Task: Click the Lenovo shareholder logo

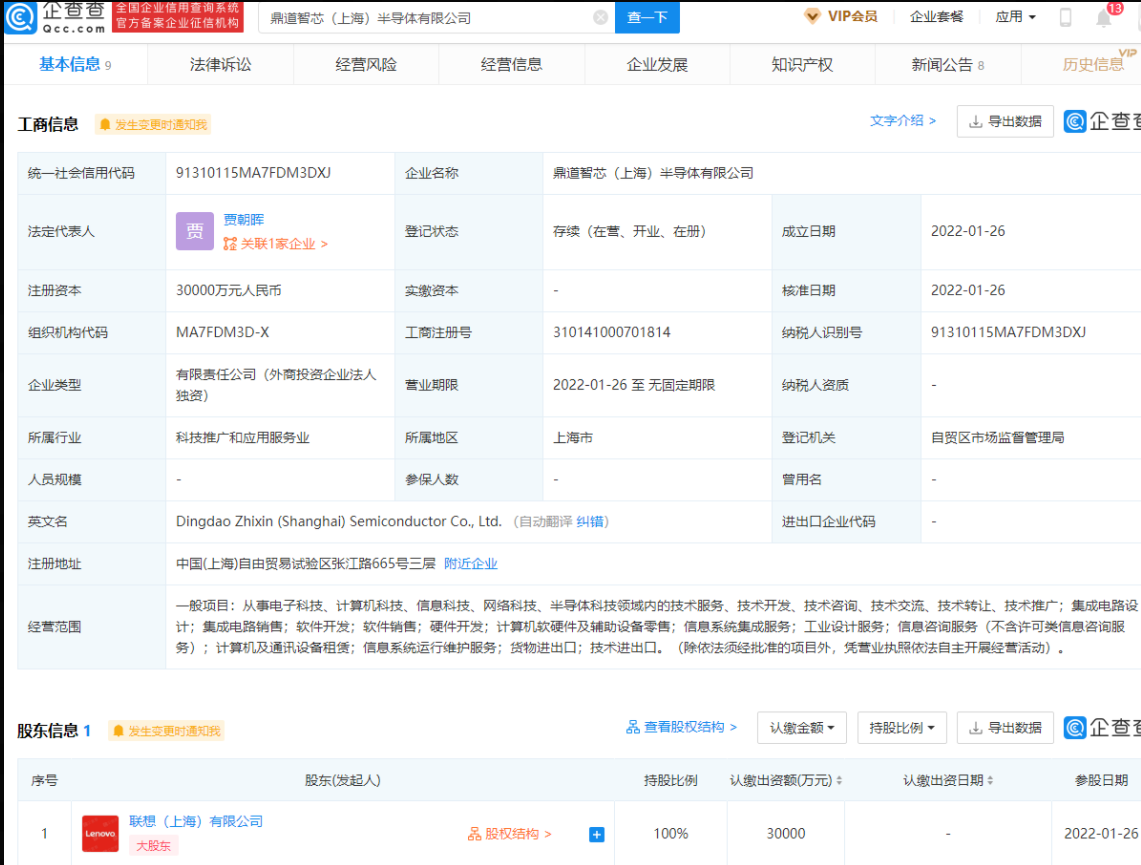Action: 100,834
